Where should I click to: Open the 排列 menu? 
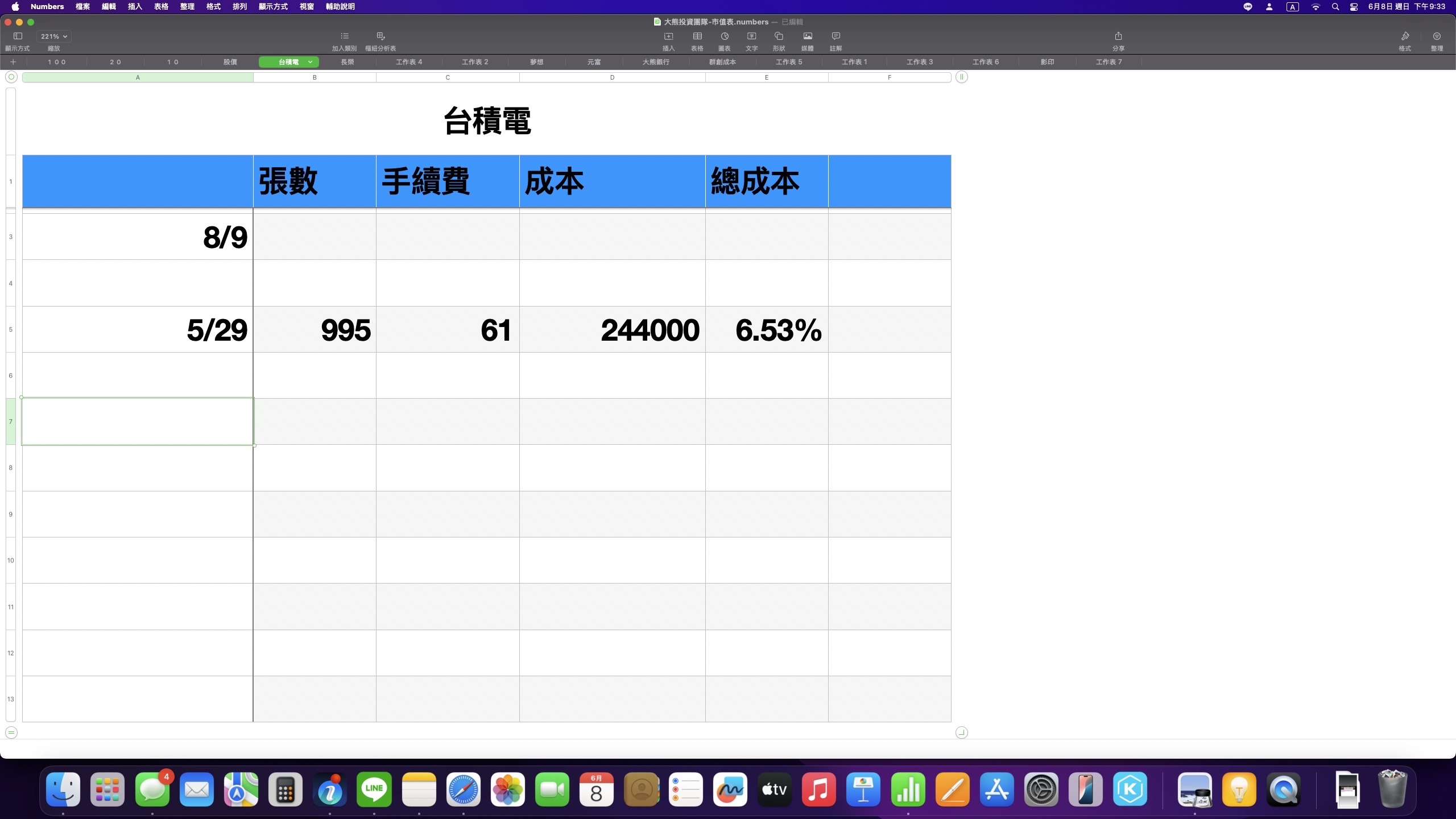click(239, 7)
